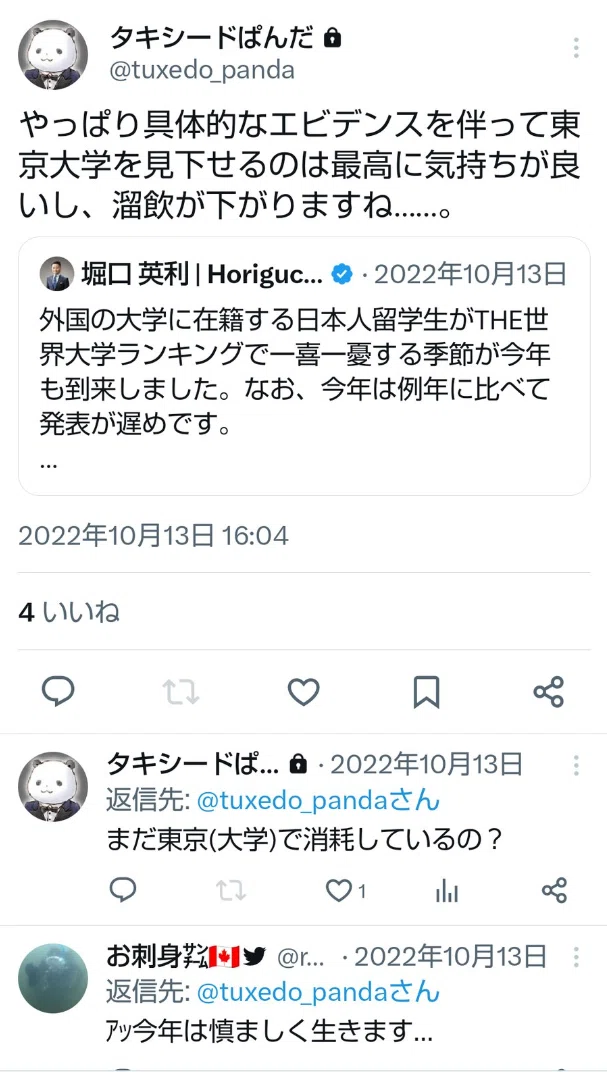
Task: Retweet the まだ東京(大学) reply tweet
Action: (x=230, y=890)
